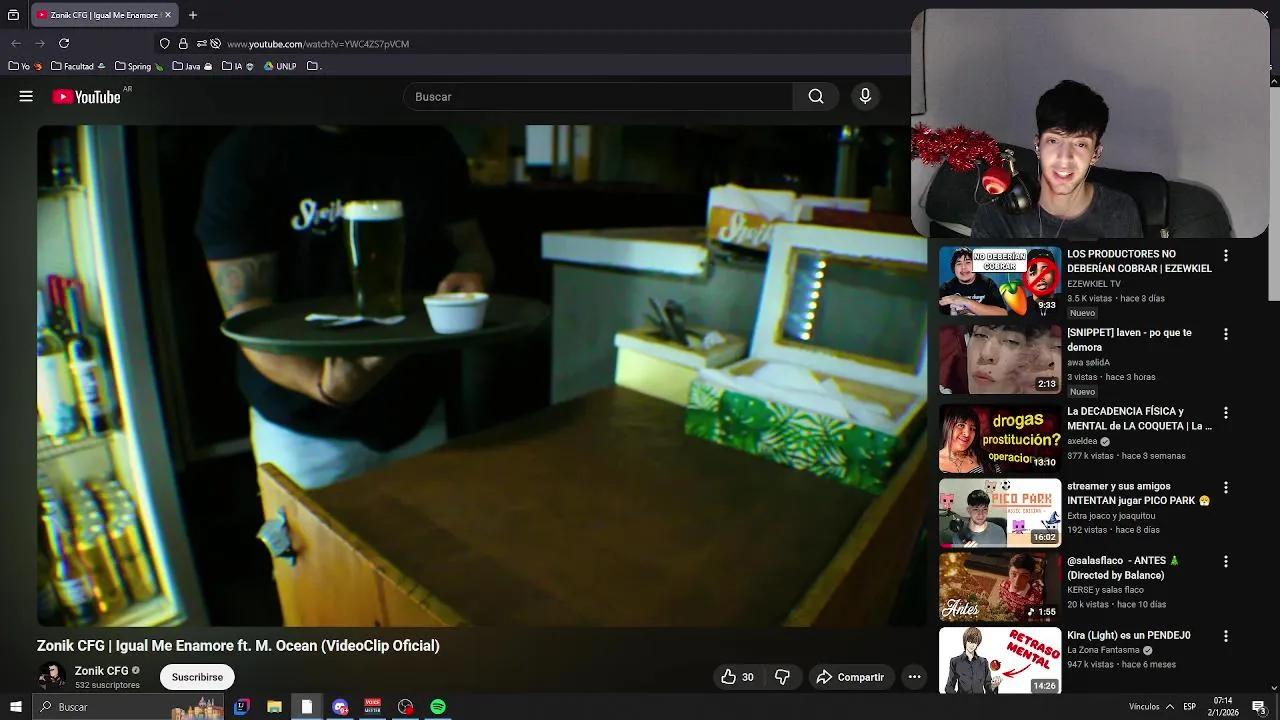Open the Zonik CFG channel name link
Screen dimensions: 1280x720
[x=101, y=671]
